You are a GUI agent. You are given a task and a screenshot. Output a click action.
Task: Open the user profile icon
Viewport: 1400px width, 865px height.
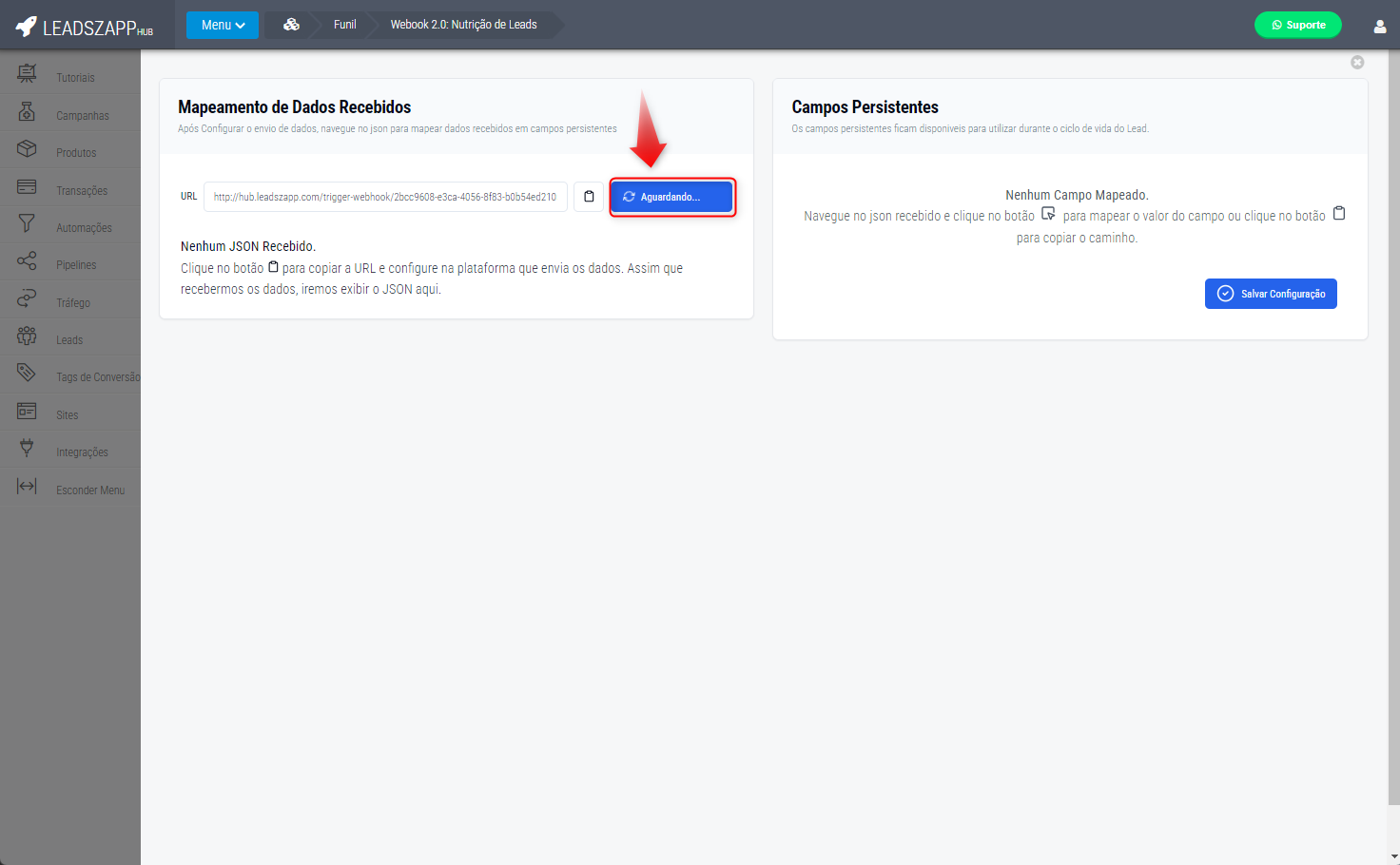(1380, 27)
